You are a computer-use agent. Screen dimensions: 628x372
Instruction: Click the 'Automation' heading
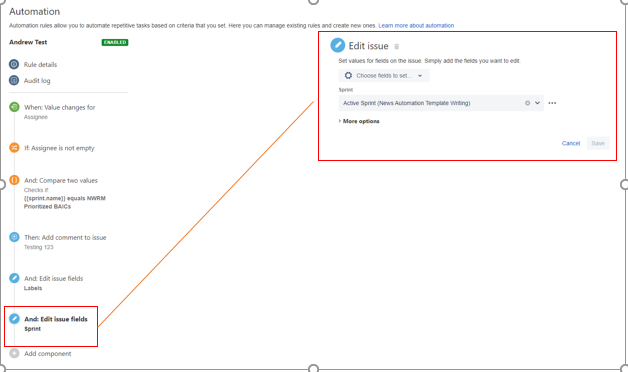[x=34, y=12]
